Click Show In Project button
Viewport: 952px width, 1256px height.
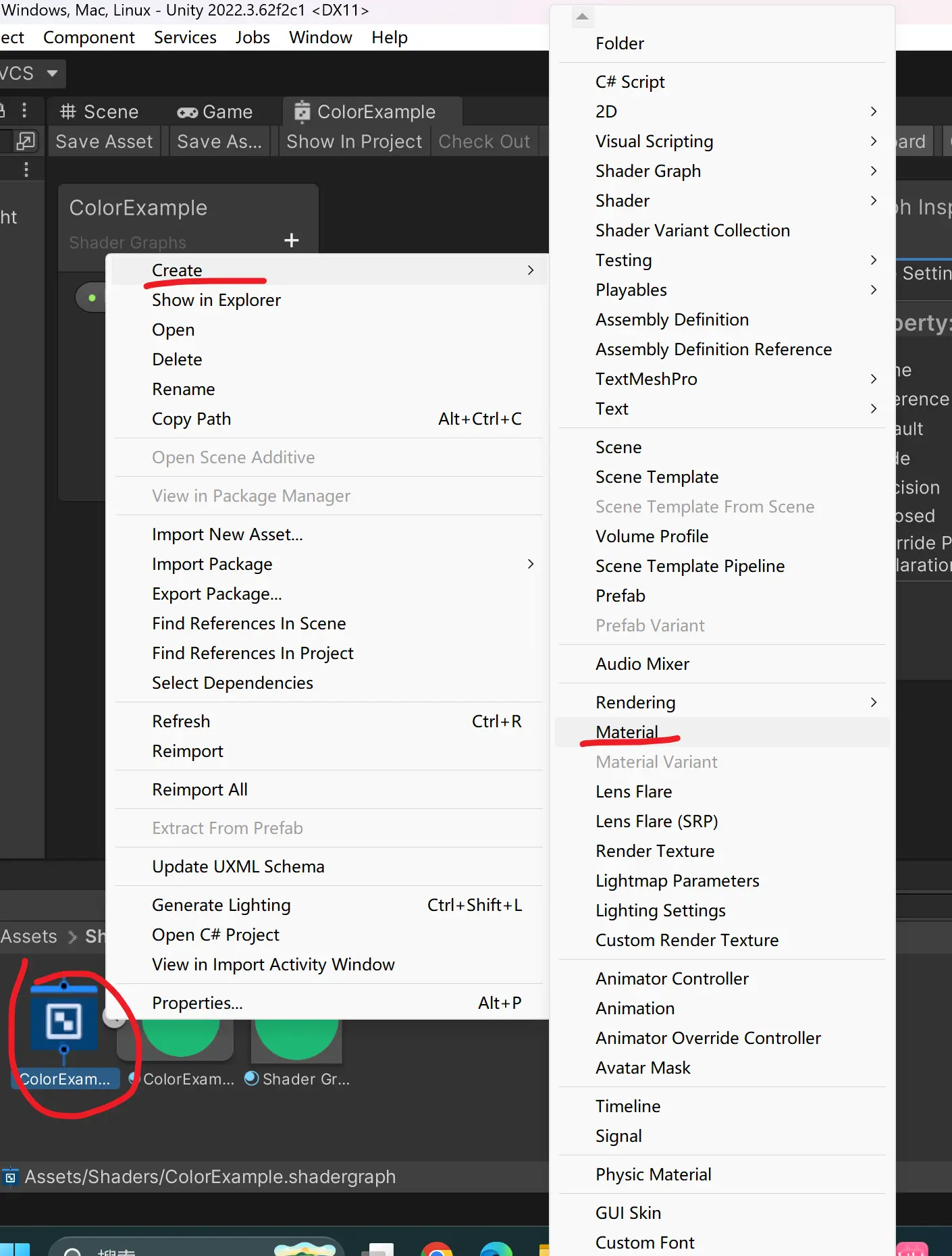tap(354, 141)
